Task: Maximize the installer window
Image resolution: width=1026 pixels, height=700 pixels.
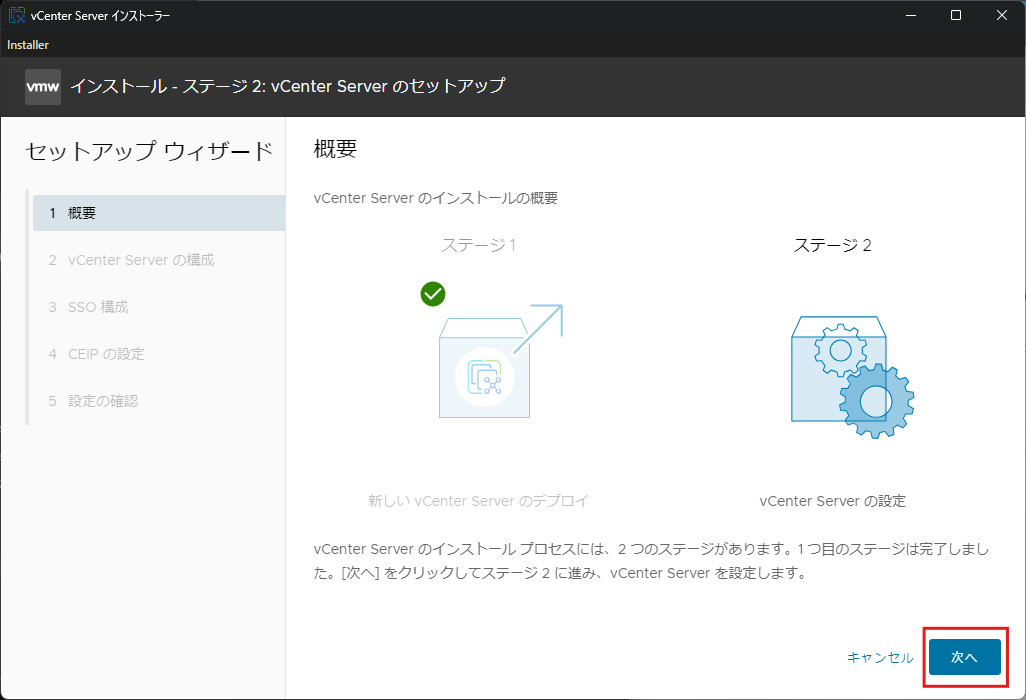Action: coord(956,15)
